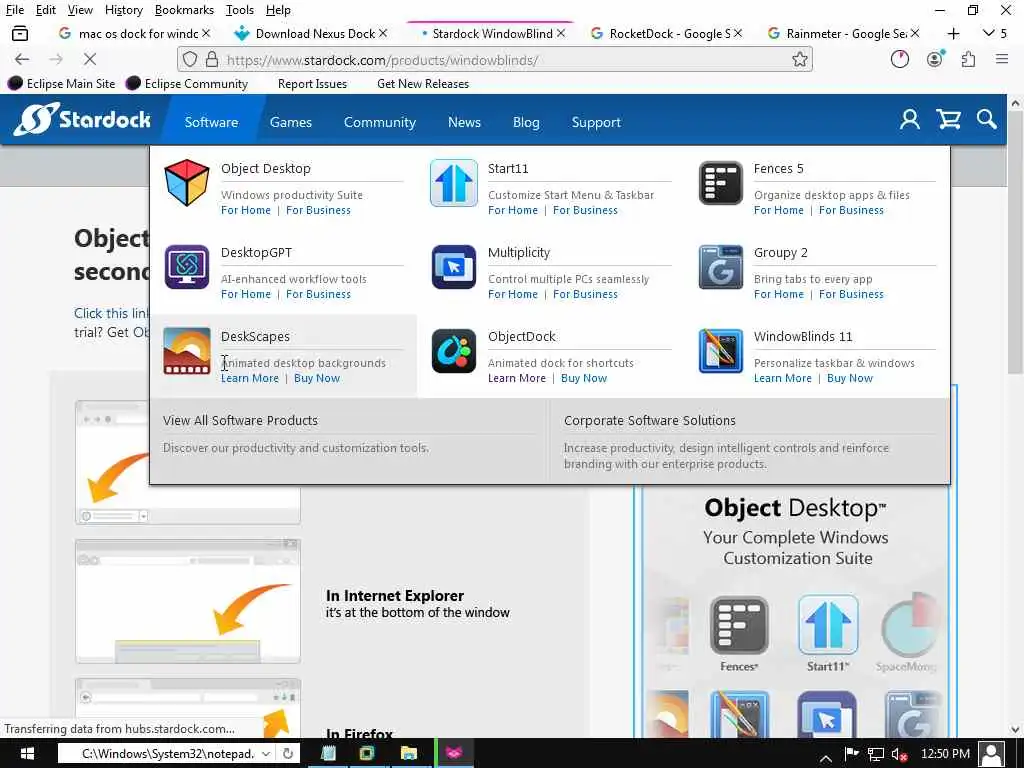Viewport: 1024px width, 768px height.
Task: Open the shopping cart icon
Action: pyautogui.click(x=948, y=120)
